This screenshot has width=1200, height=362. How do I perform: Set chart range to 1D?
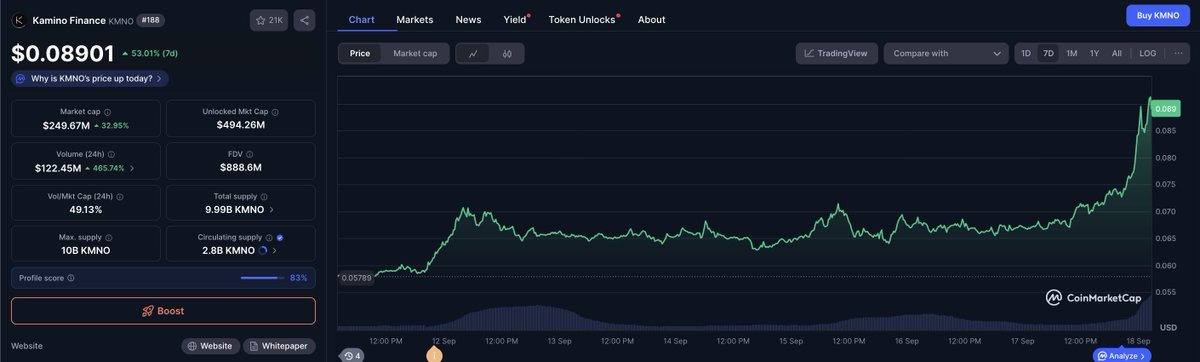[1026, 53]
